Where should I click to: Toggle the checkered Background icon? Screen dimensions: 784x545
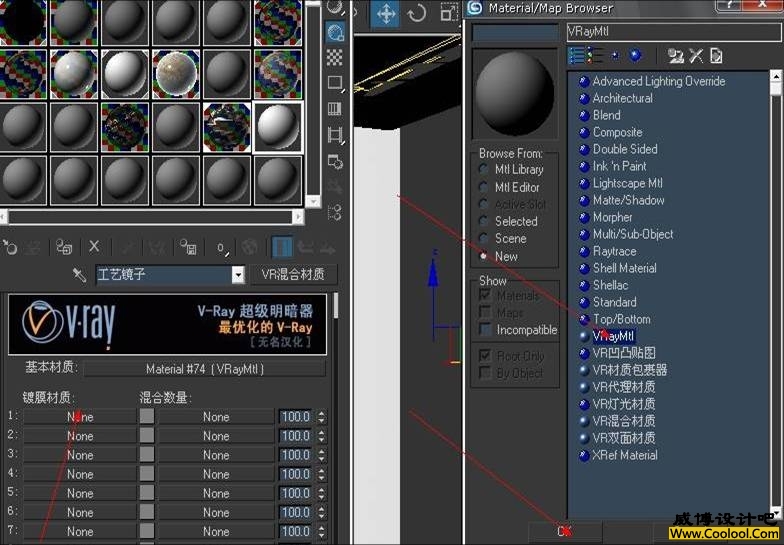pos(335,58)
